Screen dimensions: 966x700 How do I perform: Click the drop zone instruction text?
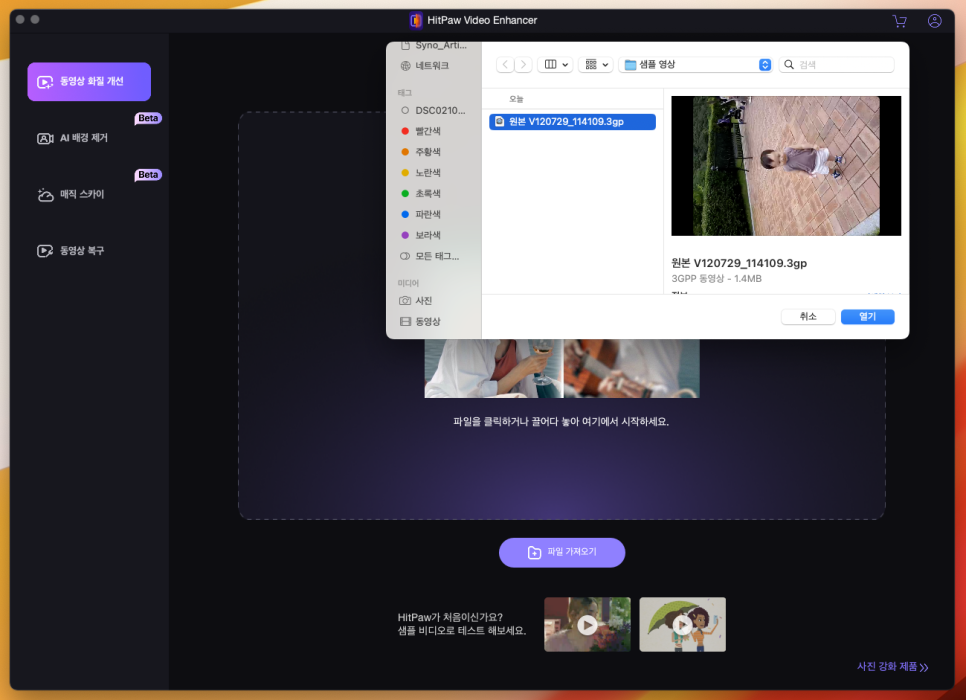click(561, 421)
